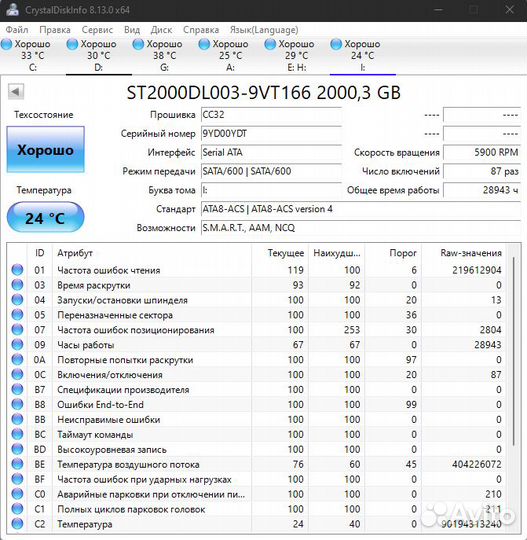Click the ID column header
The height and width of the screenshot is (540, 527).
click(x=40, y=253)
